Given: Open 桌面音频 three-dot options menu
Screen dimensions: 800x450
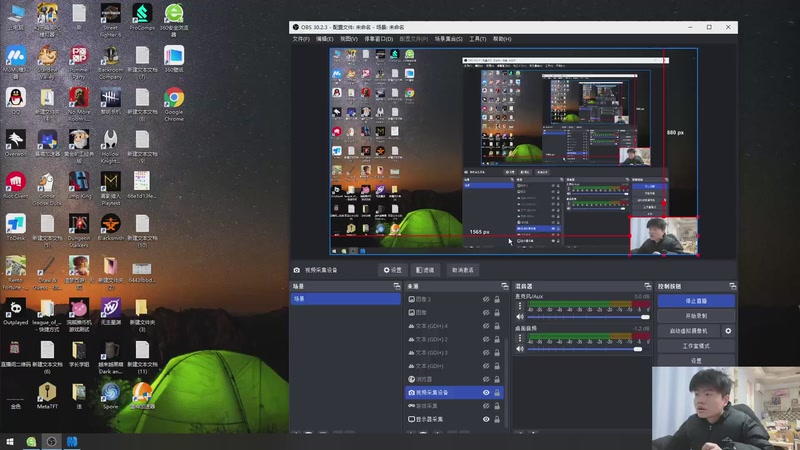Looking at the screenshot, I should tap(520, 338).
